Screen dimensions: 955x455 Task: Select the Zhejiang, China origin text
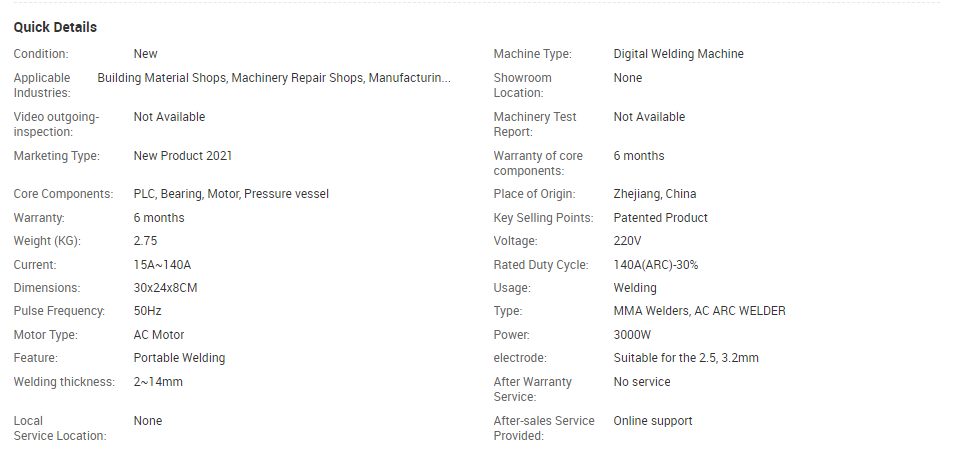click(x=655, y=194)
